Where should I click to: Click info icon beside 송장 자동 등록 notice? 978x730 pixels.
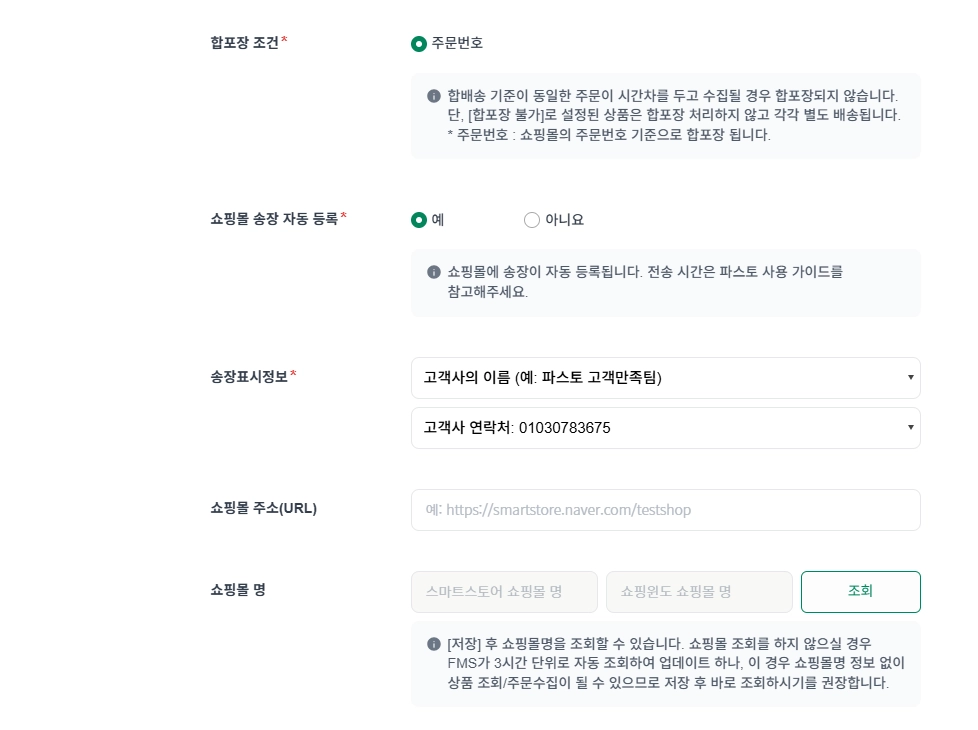click(x=434, y=272)
